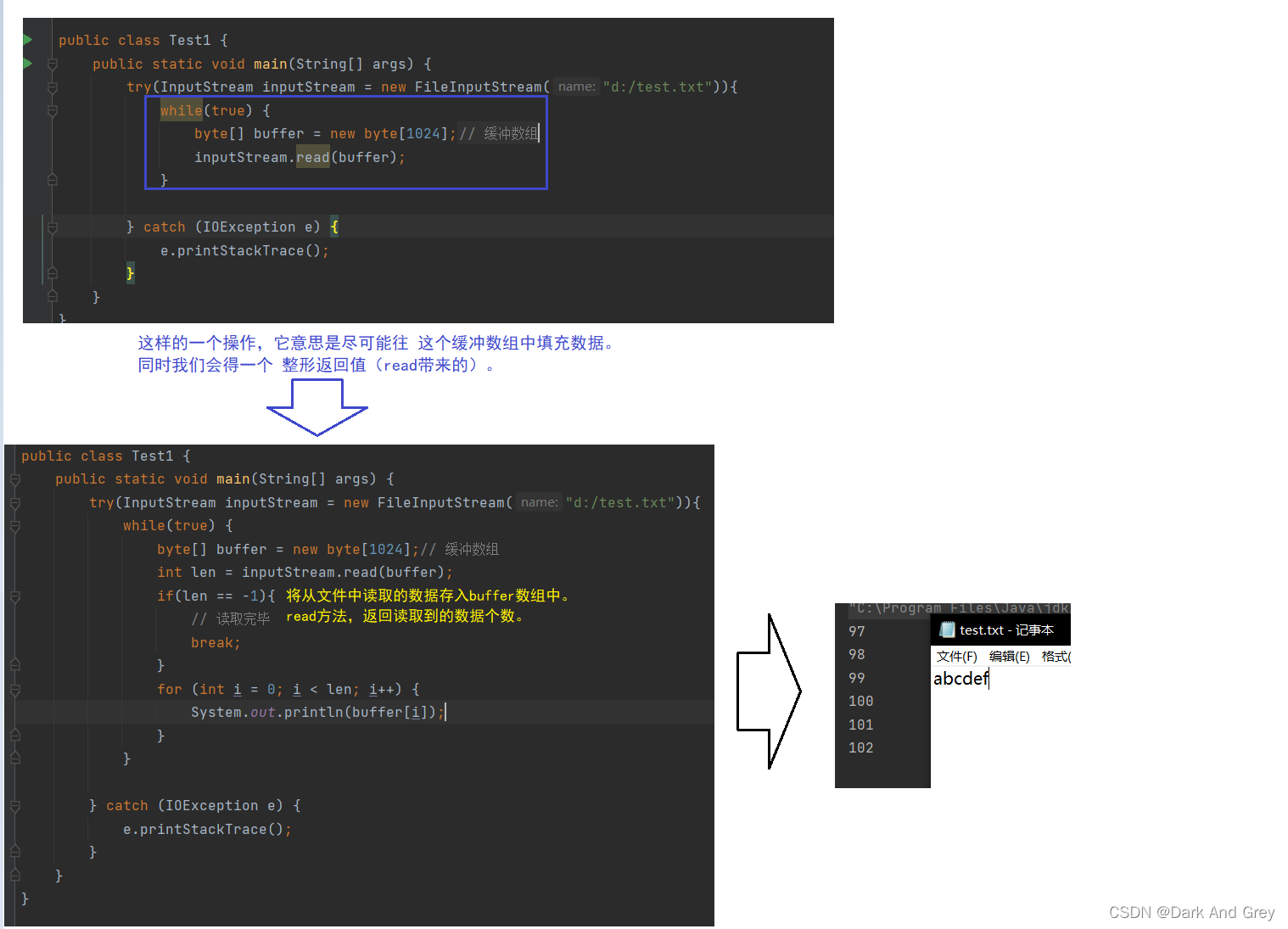Screen dimensions: 1288x929
Task: Click e.printStackTrace() in lower code
Action: pos(207,830)
